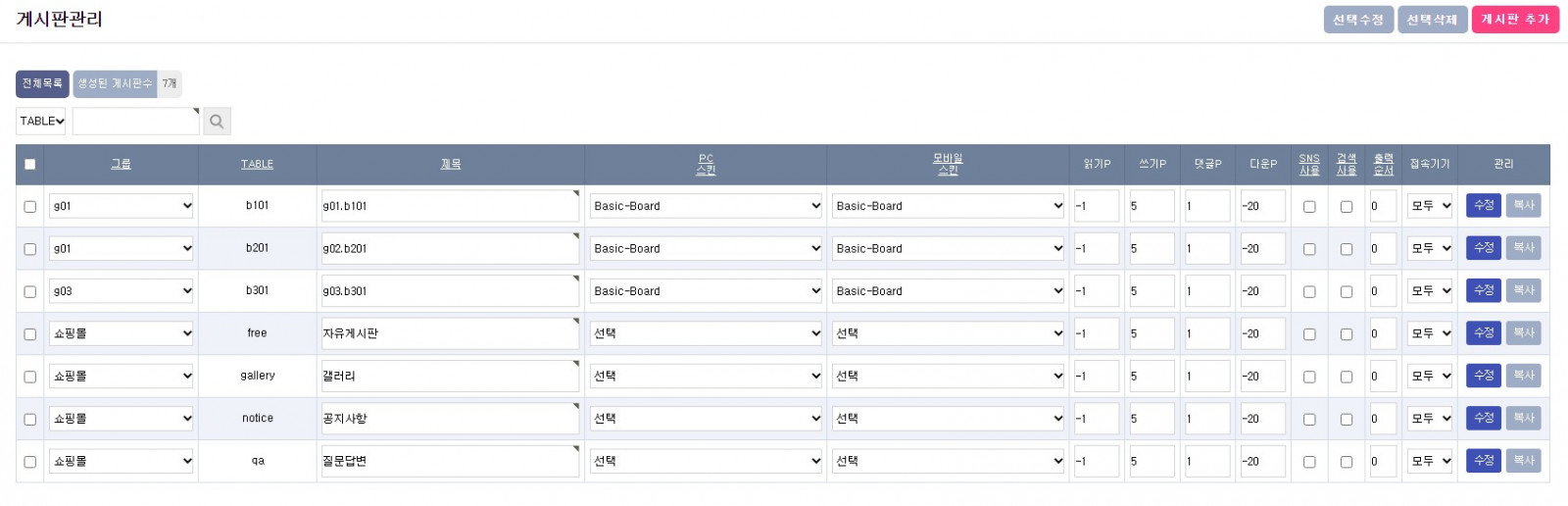Screen dimensions: 1568x506
Task: Toggle search-use checkbox for the free board
Action: [1347, 334]
